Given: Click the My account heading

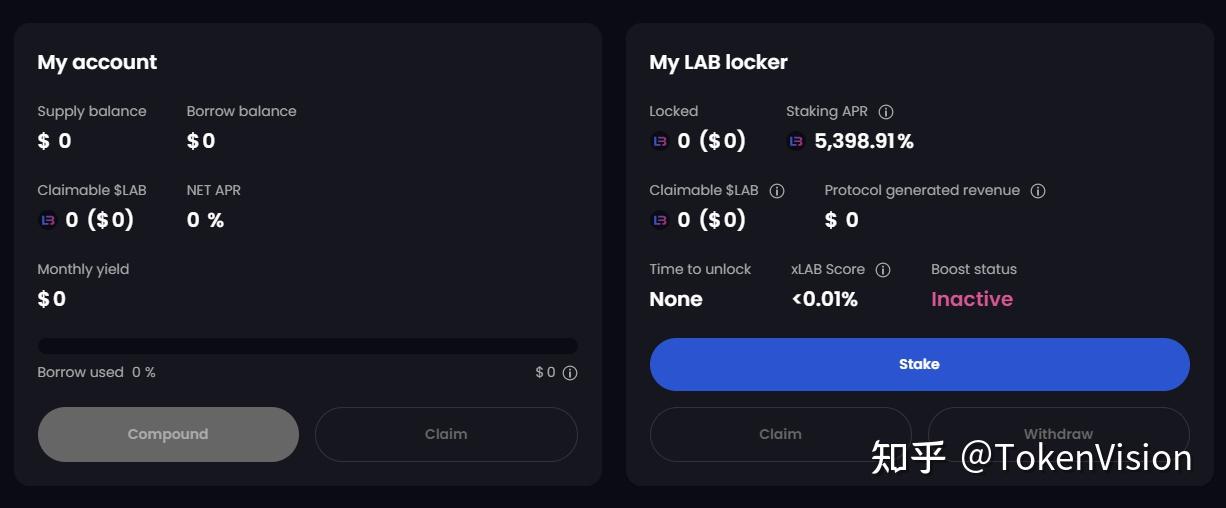Looking at the screenshot, I should tap(97, 62).
